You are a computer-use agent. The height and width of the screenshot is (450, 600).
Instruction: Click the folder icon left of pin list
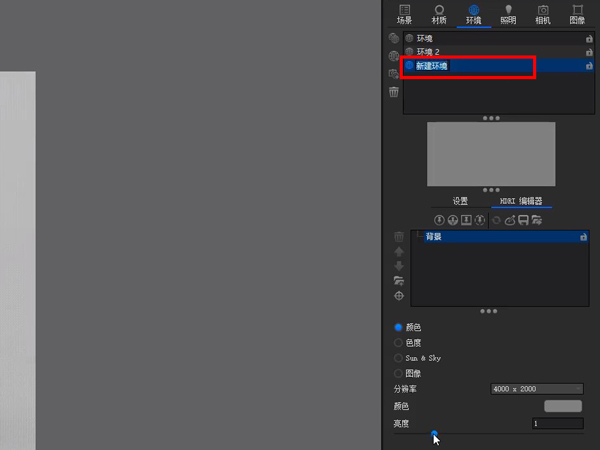[x=399, y=281]
